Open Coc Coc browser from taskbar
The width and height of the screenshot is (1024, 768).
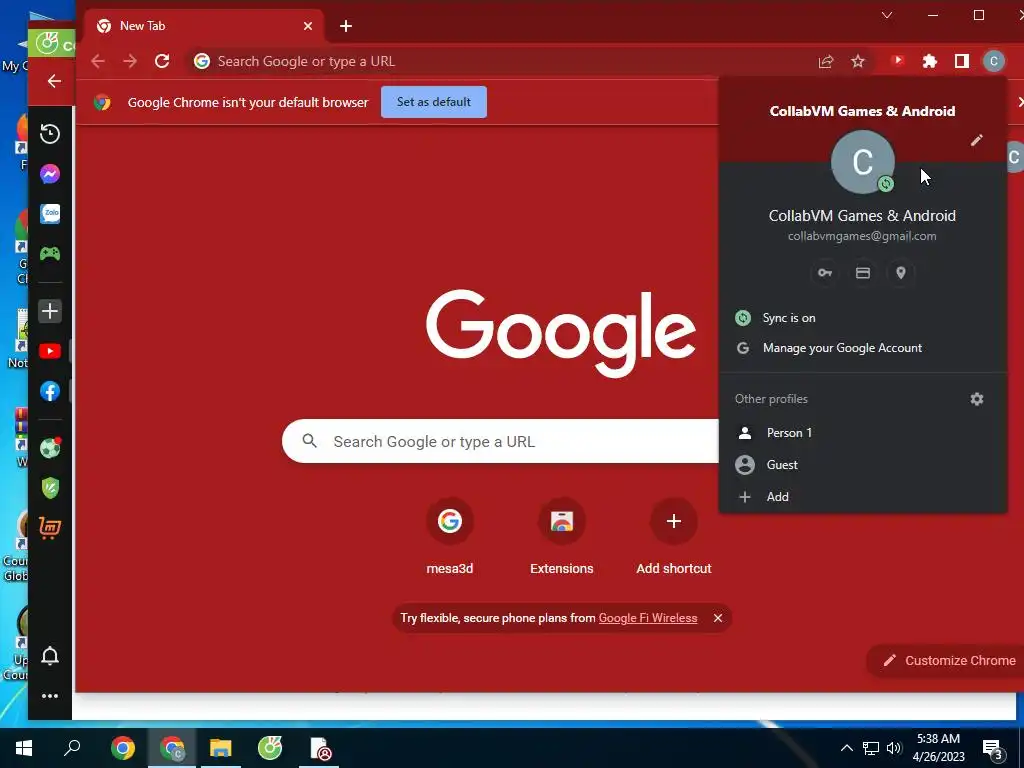(270, 748)
